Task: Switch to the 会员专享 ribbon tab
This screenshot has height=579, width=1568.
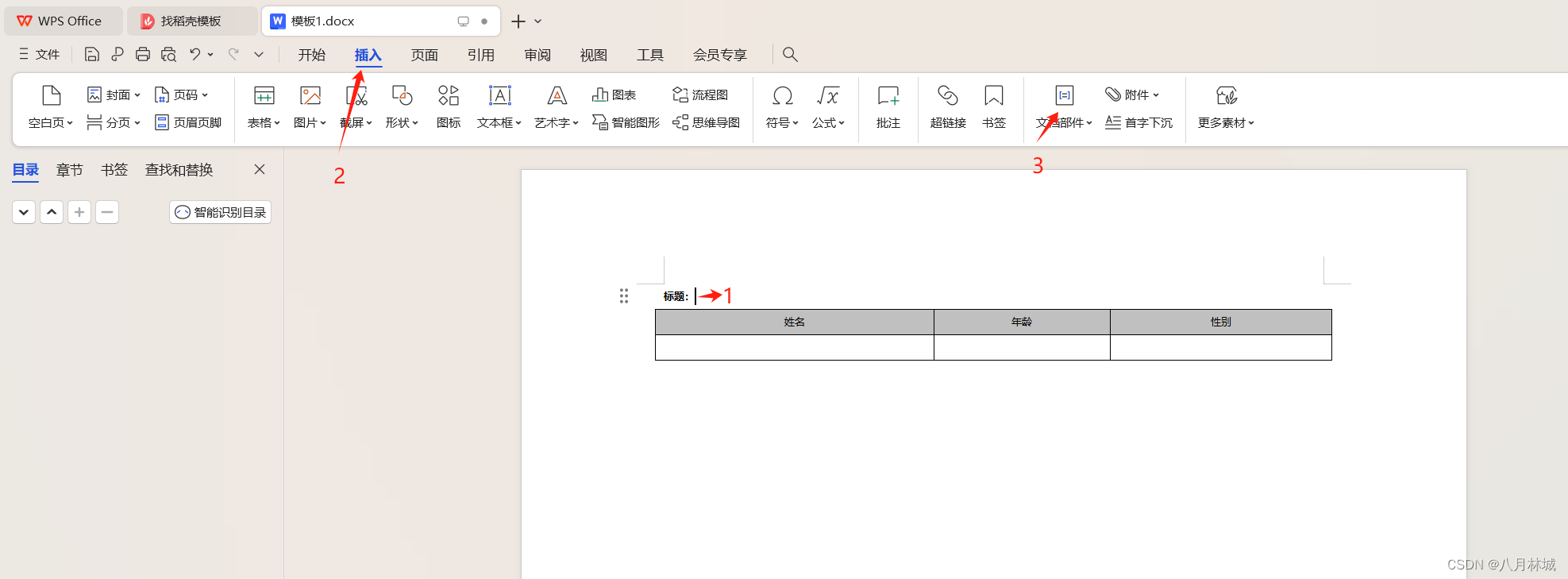Action: [x=720, y=55]
